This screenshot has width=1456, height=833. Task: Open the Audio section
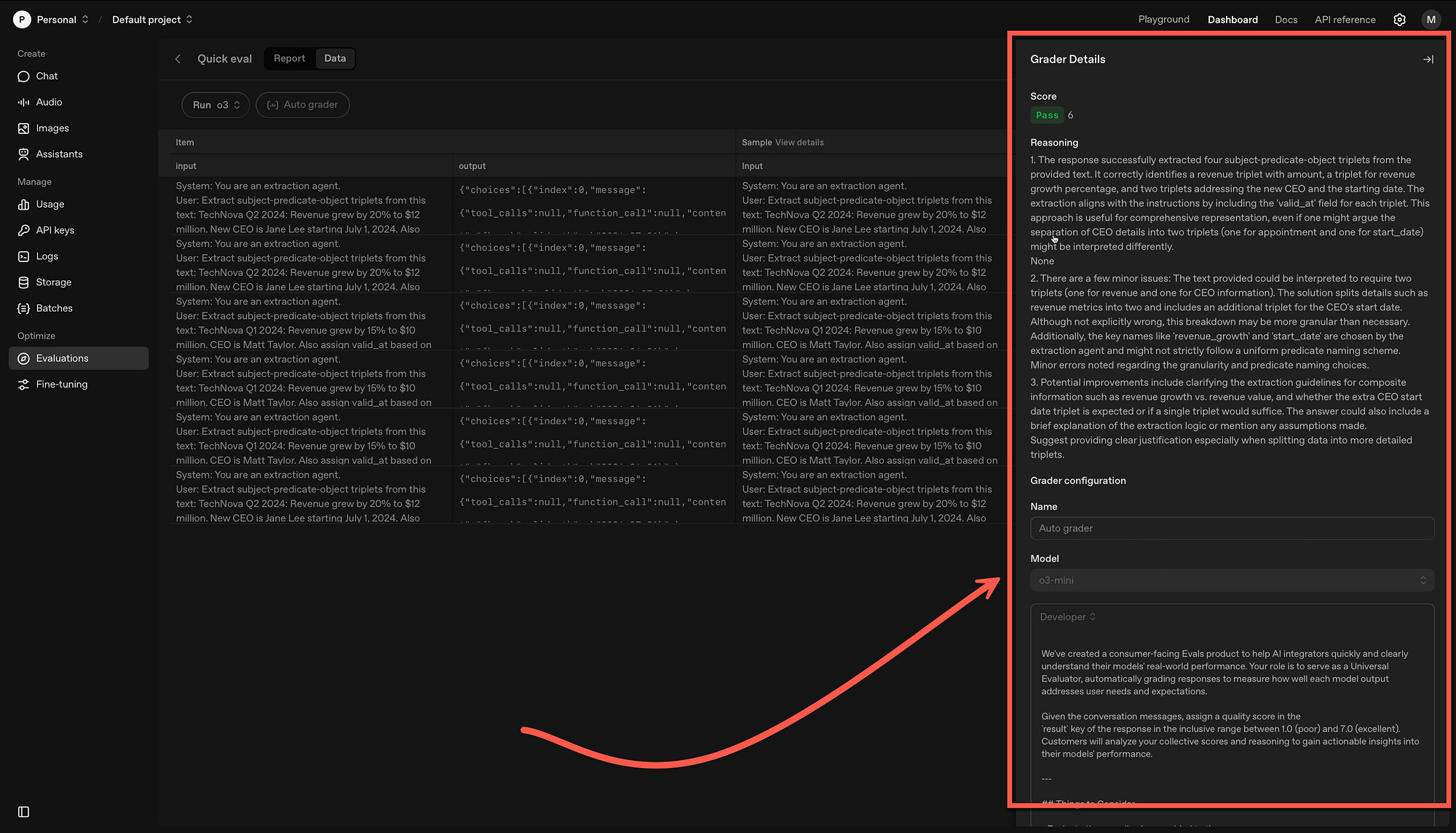[x=49, y=102]
